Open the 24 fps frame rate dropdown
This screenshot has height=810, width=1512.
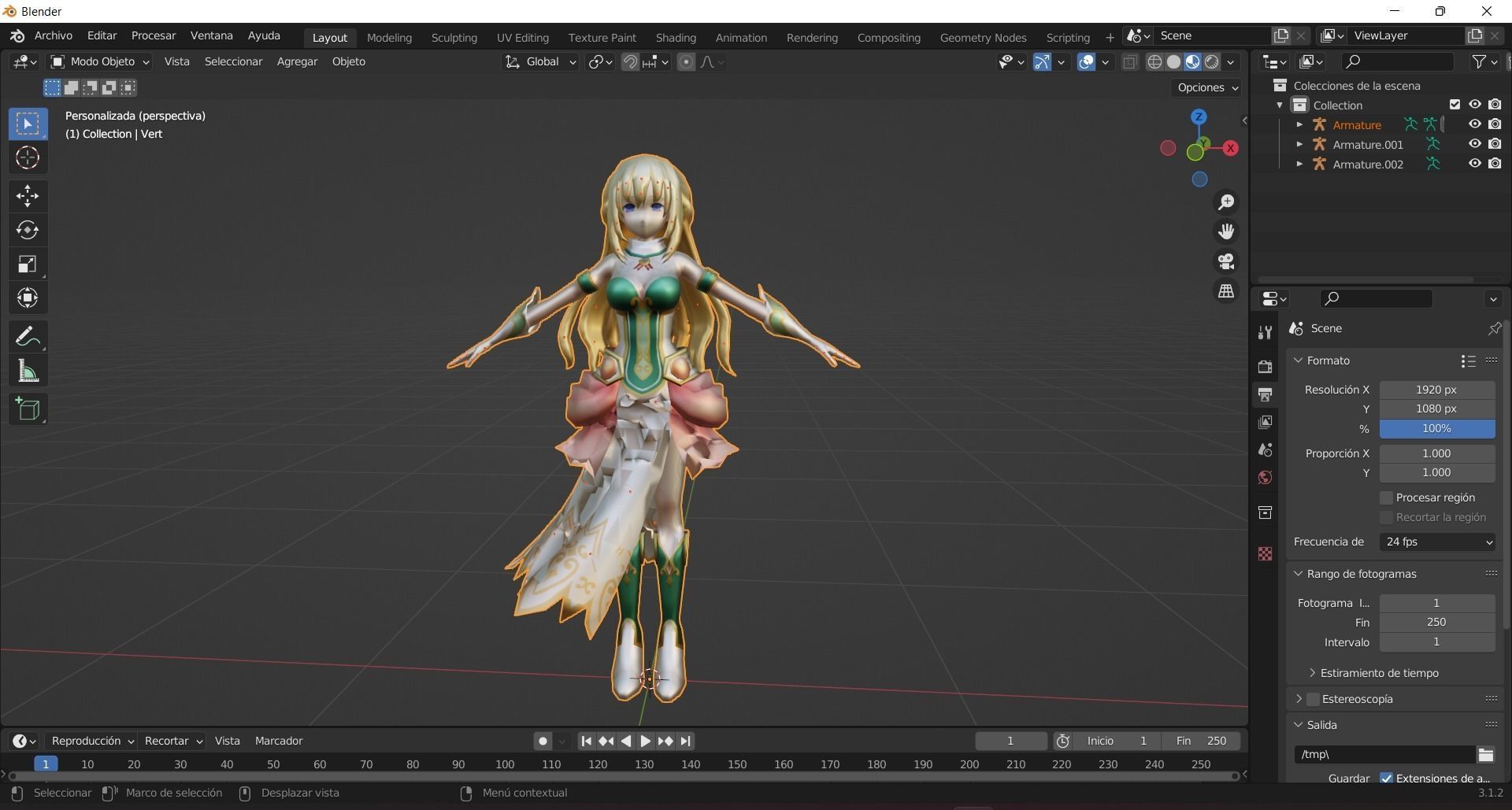[1437, 542]
